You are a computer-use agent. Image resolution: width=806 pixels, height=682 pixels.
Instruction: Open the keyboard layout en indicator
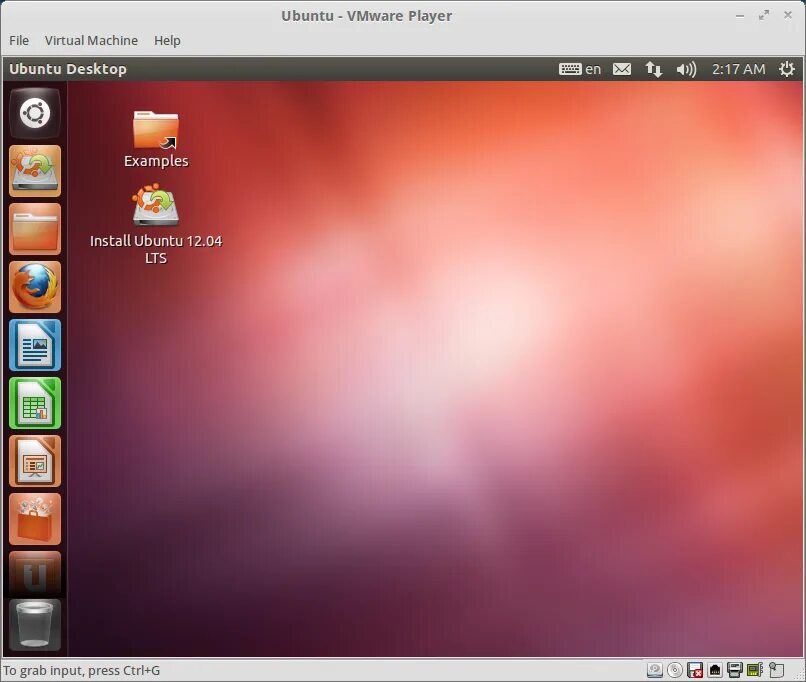580,69
